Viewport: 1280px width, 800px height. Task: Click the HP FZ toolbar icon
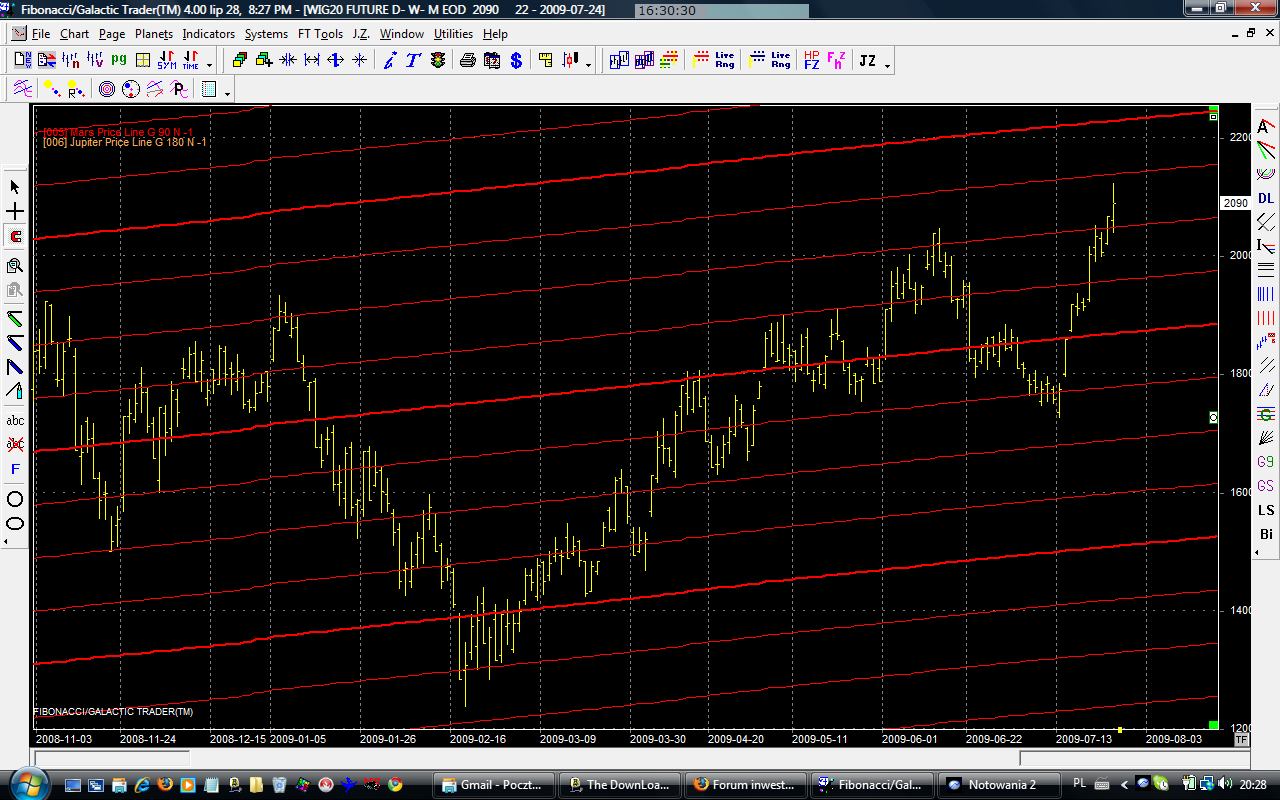pos(811,61)
